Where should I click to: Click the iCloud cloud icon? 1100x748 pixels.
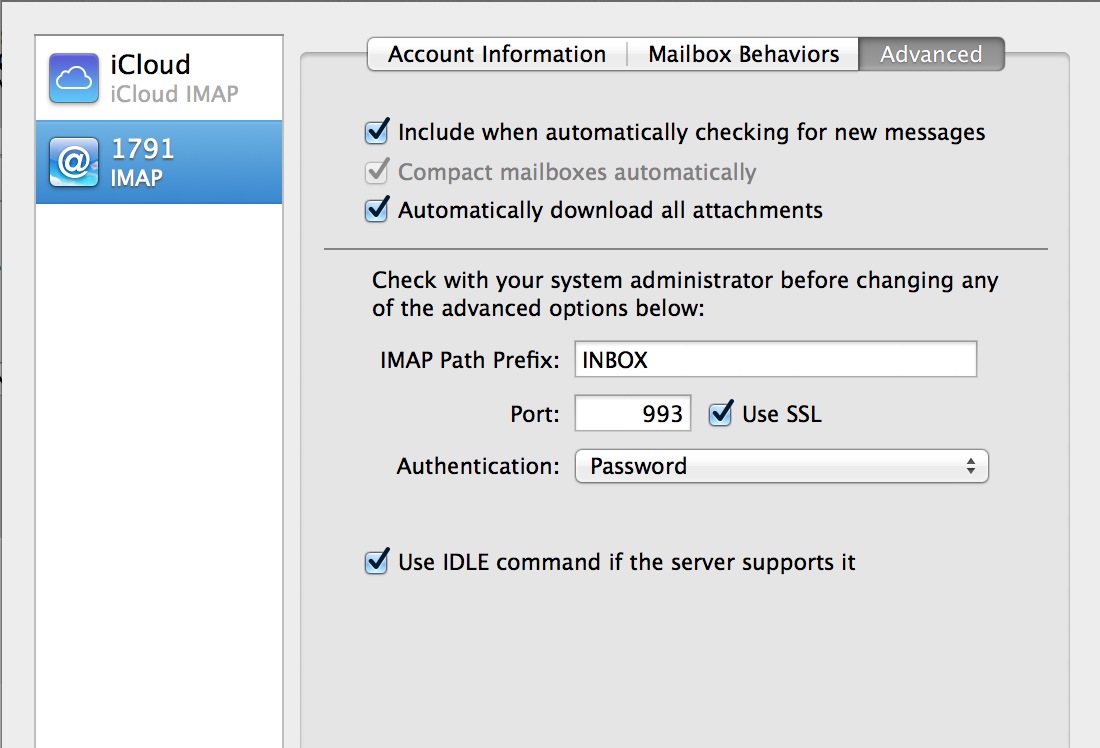(x=74, y=78)
